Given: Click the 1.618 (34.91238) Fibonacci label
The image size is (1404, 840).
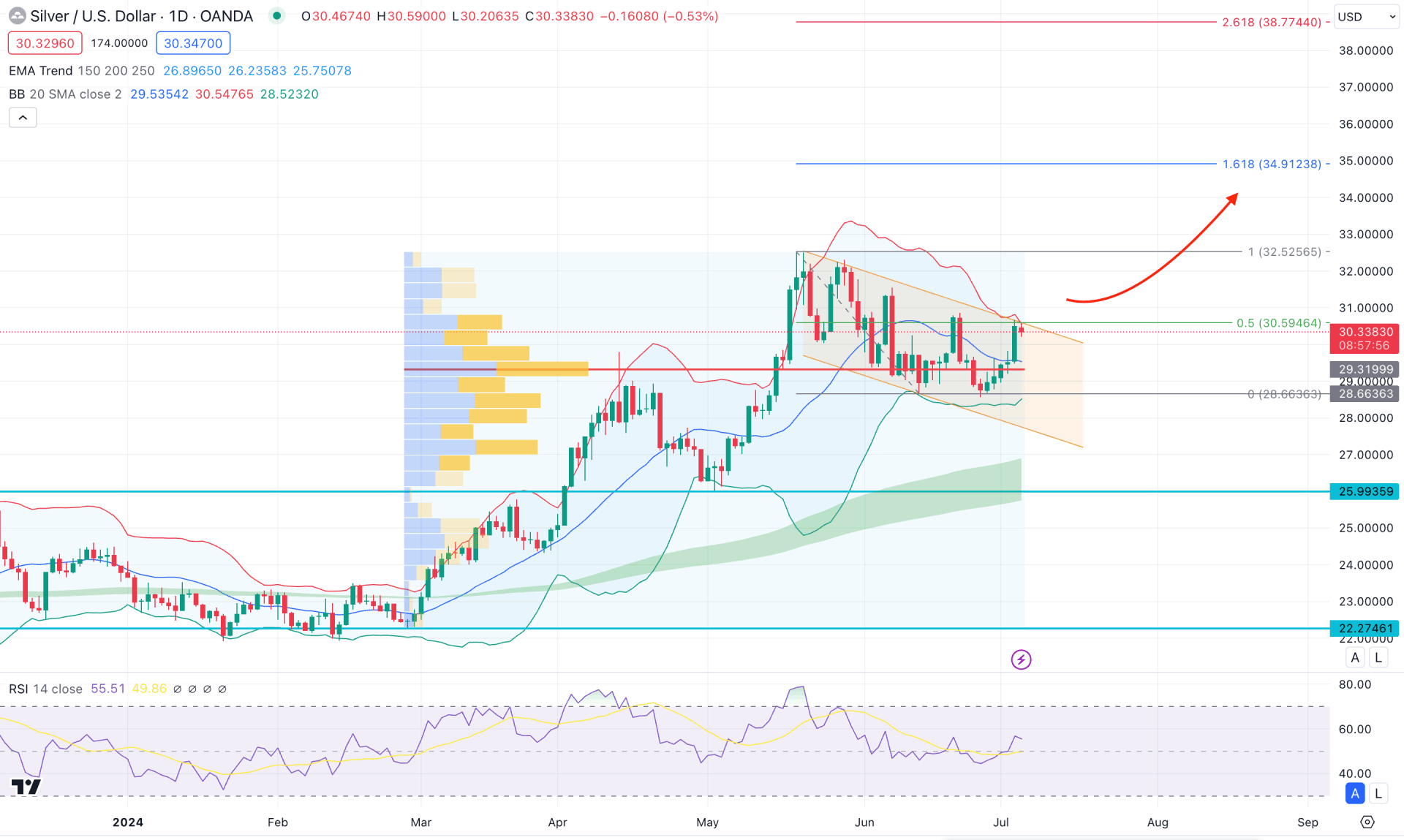Looking at the screenshot, I should (x=1272, y=164).
